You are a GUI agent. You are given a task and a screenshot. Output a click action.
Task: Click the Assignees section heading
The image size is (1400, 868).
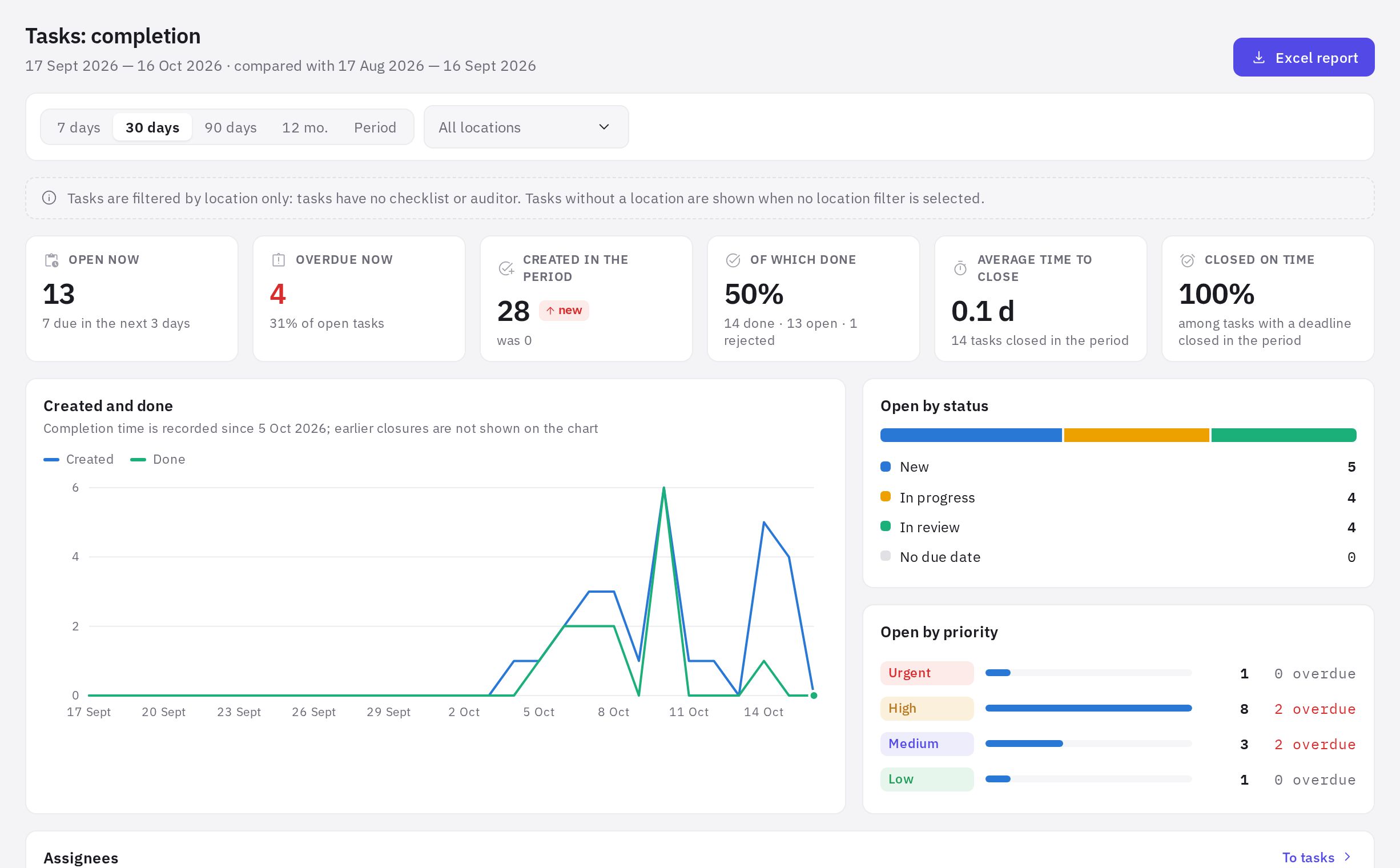click(x=81, y=858)
